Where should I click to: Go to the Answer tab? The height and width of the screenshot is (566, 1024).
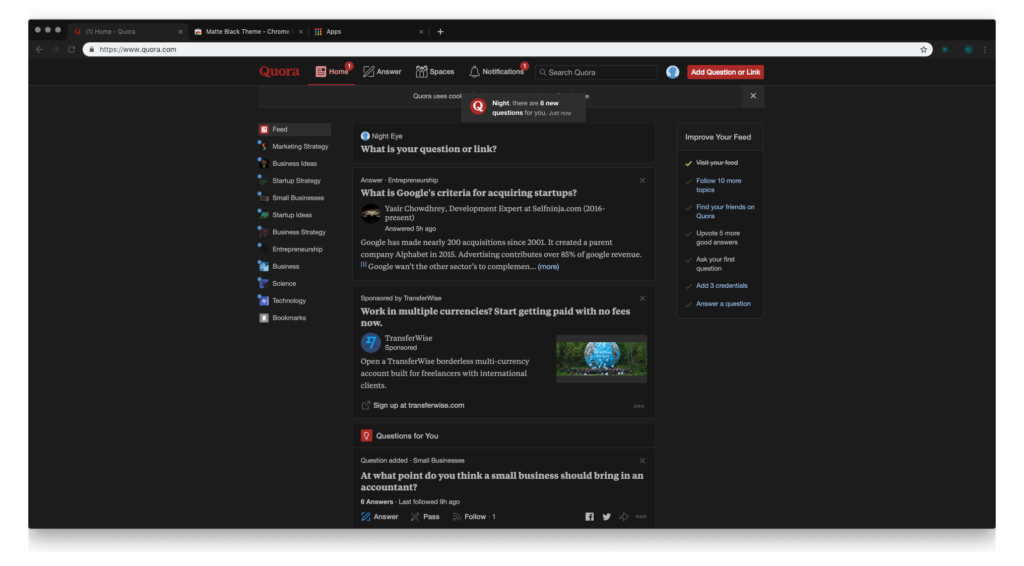[x=382, y=72]
